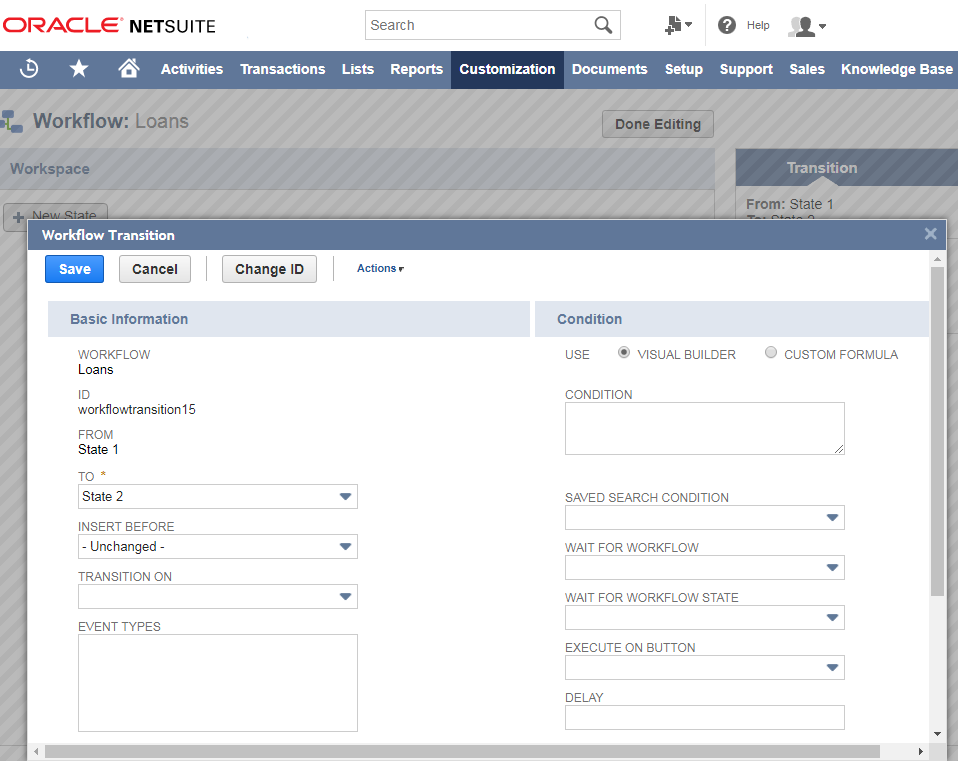Switch to the Transactions menu

(282, 69)
